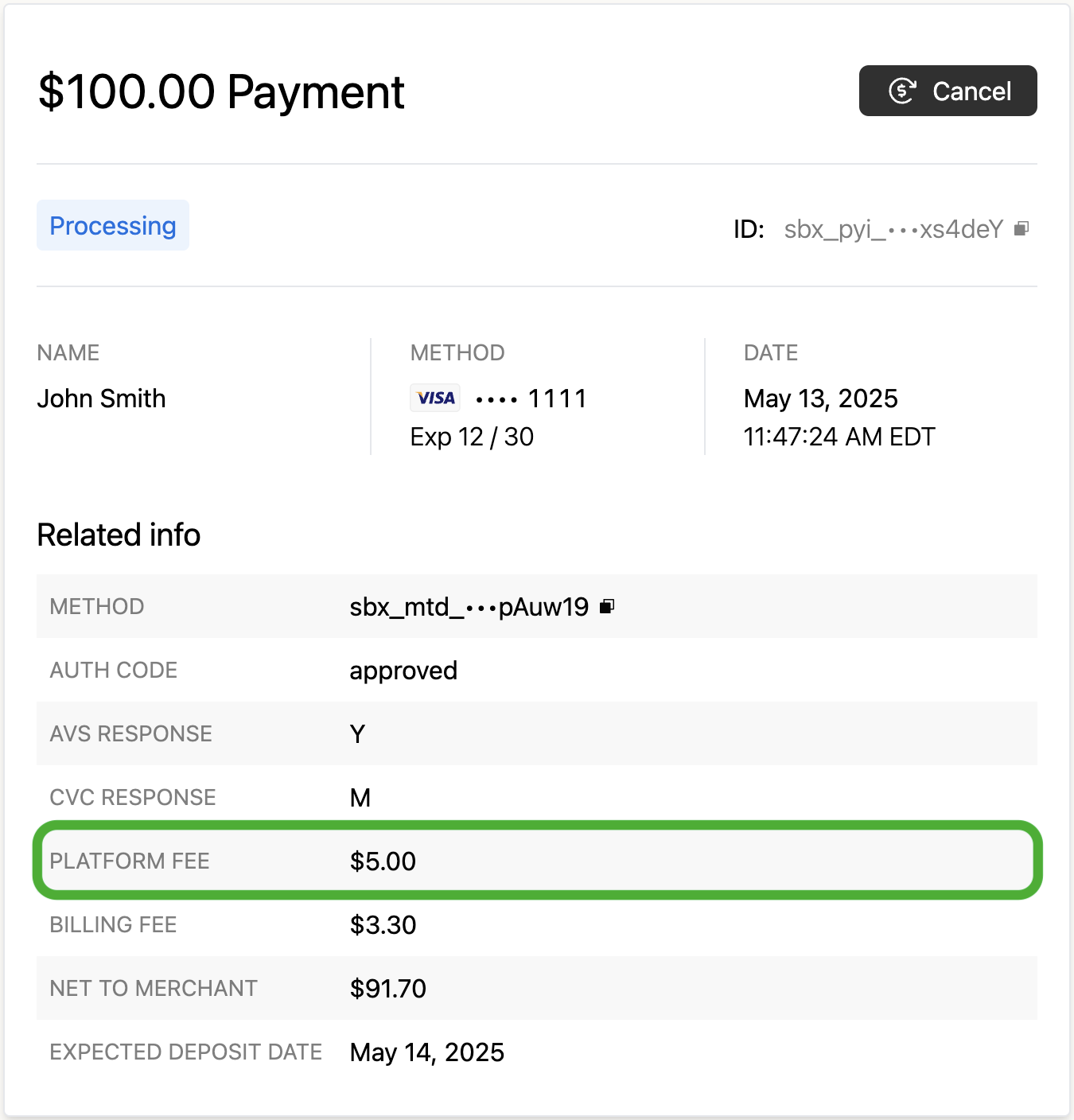1074x1120 pixels.
Task: Click the sbx_mtd method ID value
Action: click(469, 607)
